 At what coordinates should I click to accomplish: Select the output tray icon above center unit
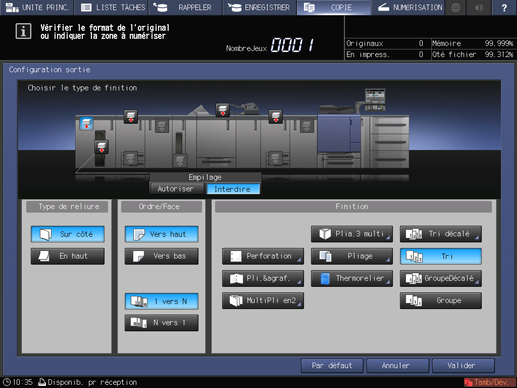[x=222, y=110]
